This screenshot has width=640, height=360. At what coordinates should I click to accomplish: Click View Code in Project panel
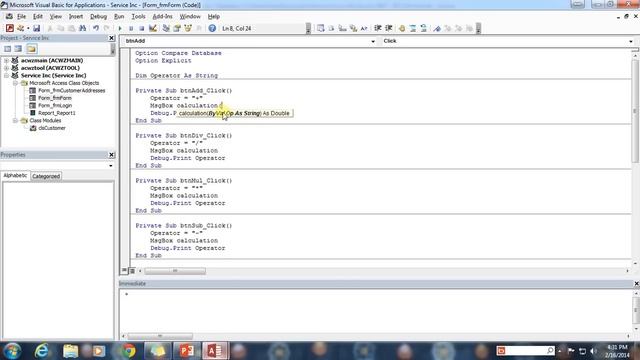[7, 49]
